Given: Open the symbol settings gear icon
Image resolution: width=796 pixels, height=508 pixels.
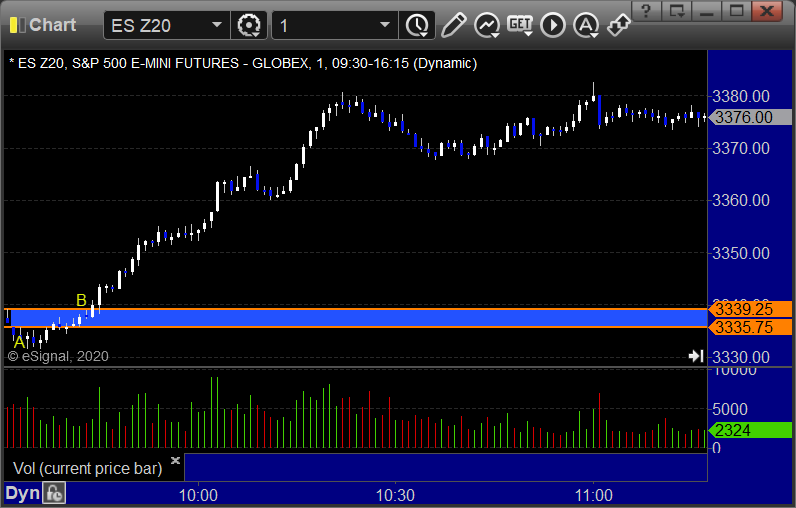Looking at the screenshot, I should 249,25.
